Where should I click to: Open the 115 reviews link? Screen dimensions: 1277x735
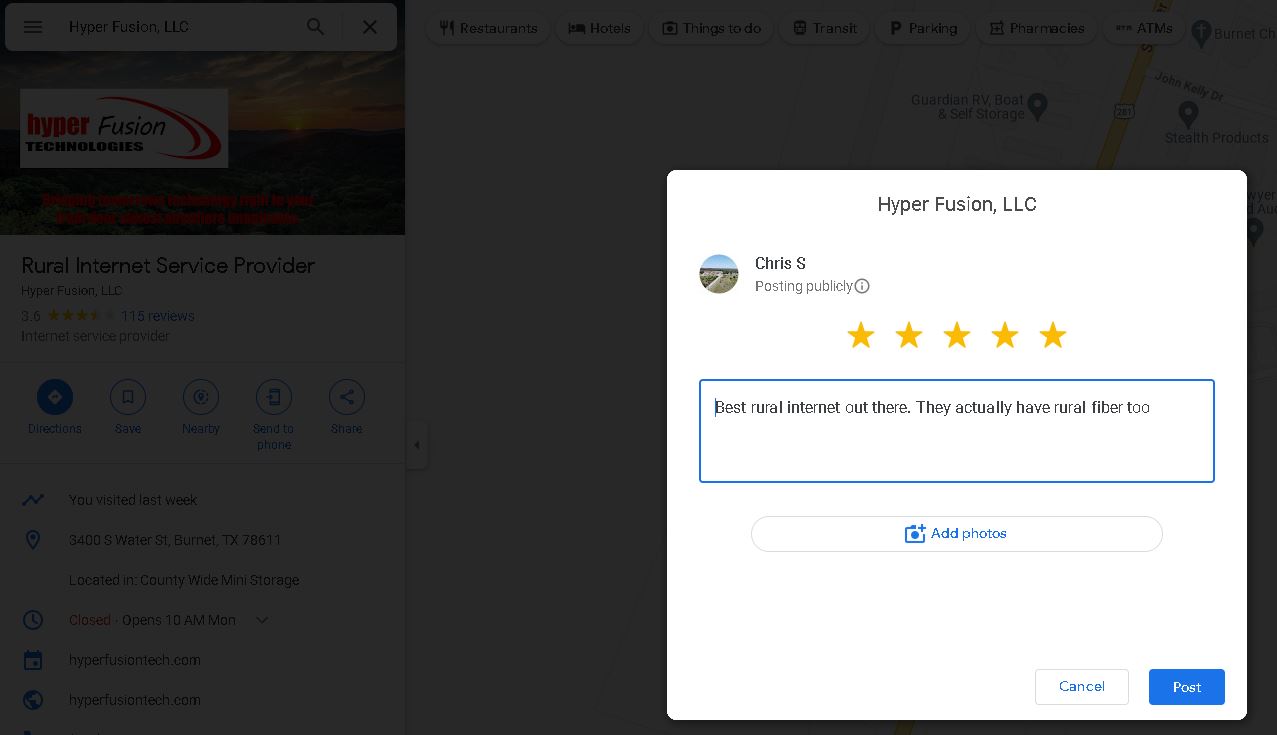coord(158,316)
